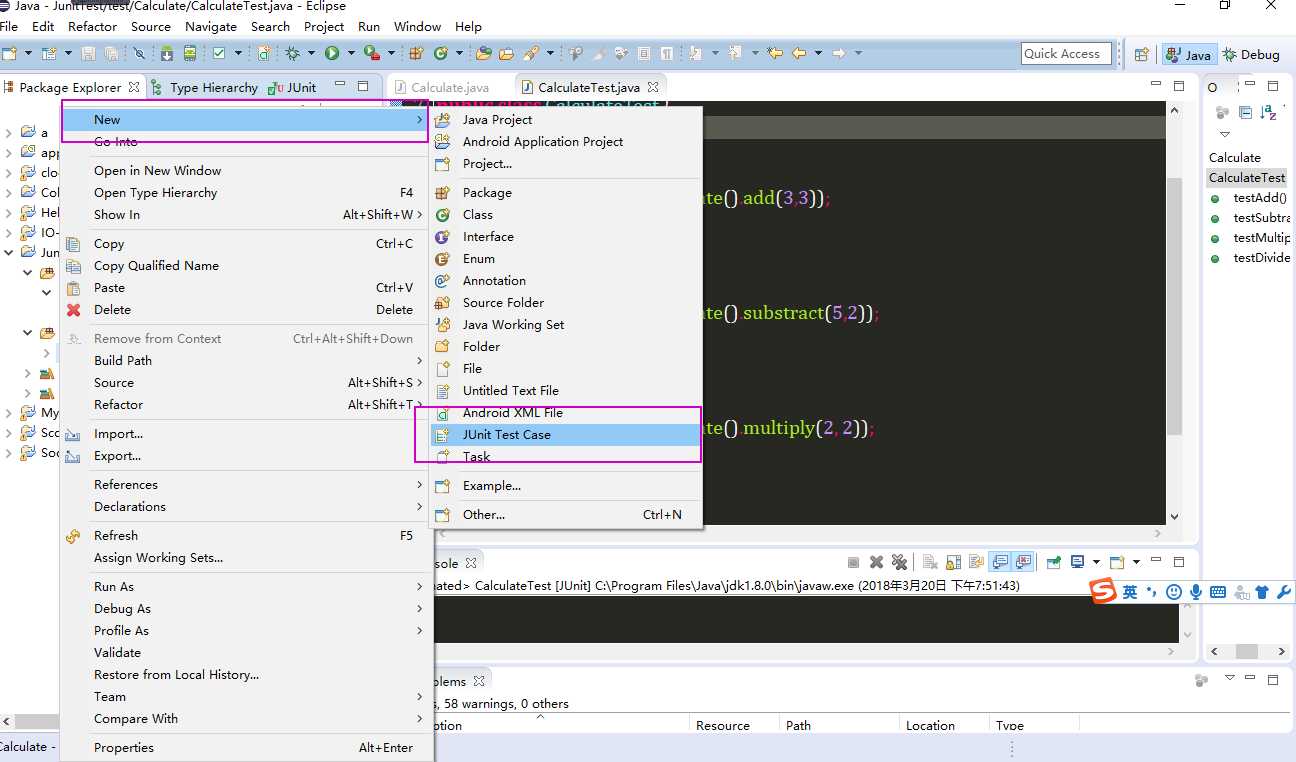Click the Open Task folder toolbar icon
Screen dimensions: 1296x762
tap(506, 53)
